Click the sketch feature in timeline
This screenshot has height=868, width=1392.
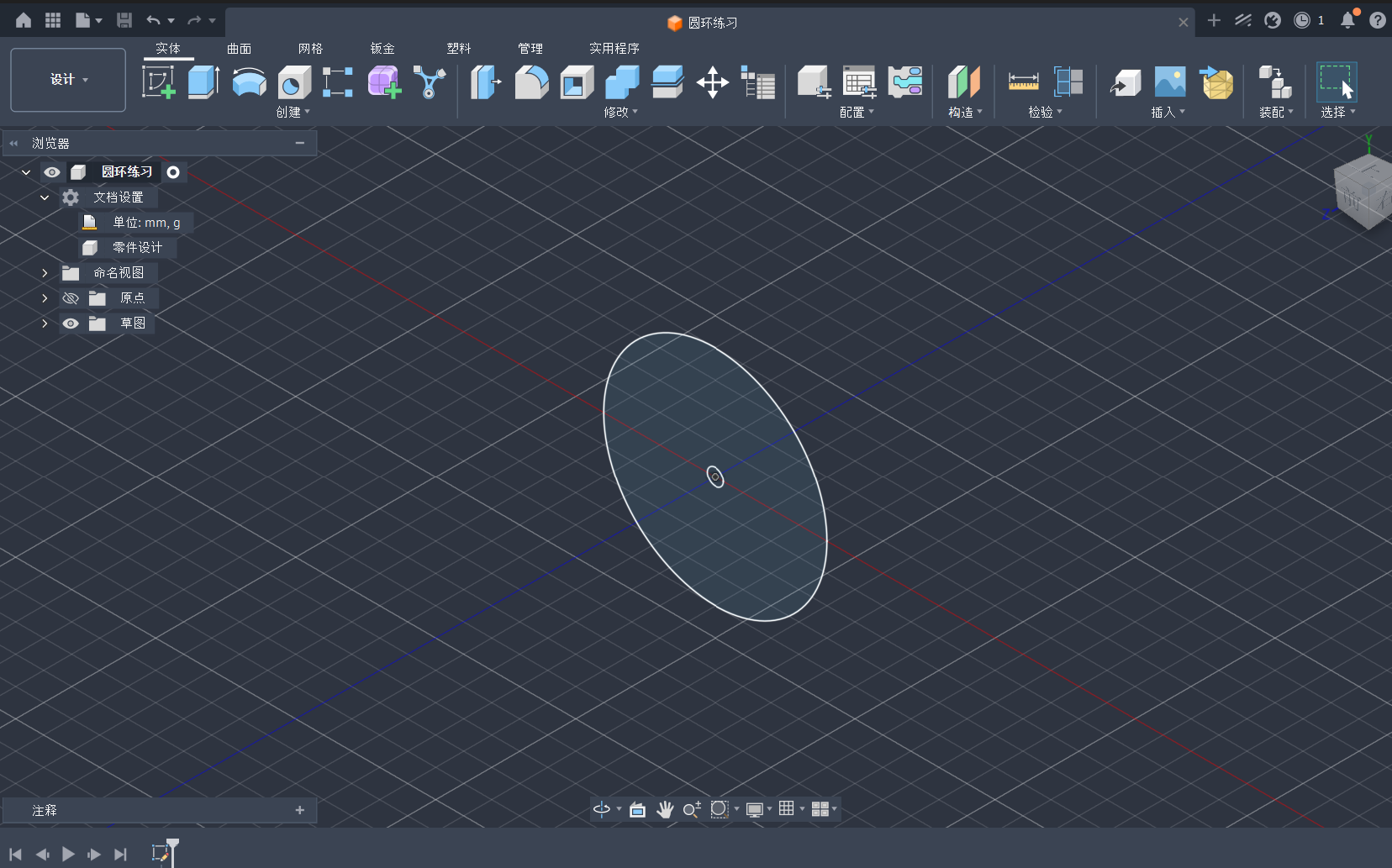click(x=160, y=854)
